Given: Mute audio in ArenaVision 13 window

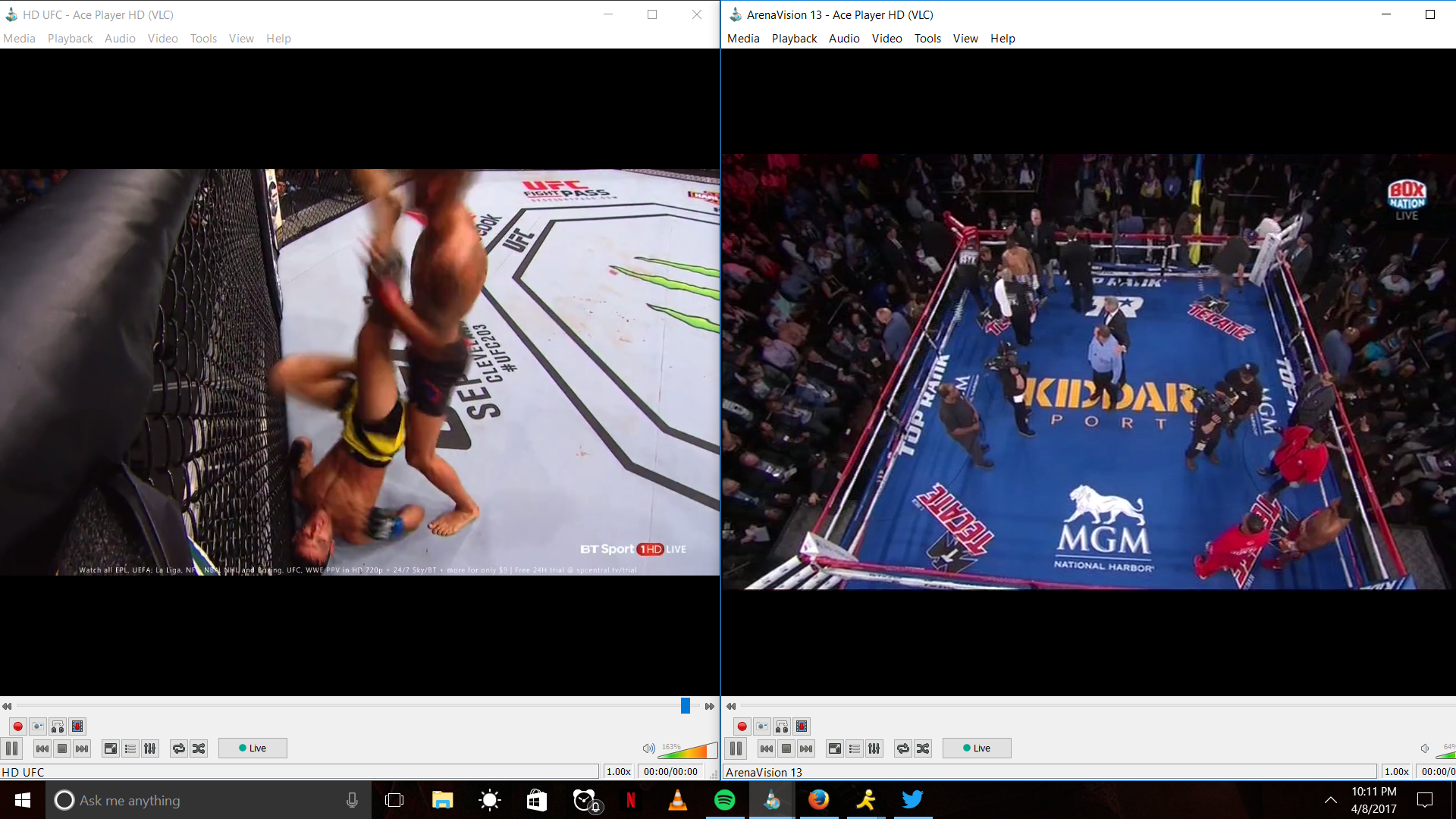Looking at the screenshot, I should (1425, 748).
